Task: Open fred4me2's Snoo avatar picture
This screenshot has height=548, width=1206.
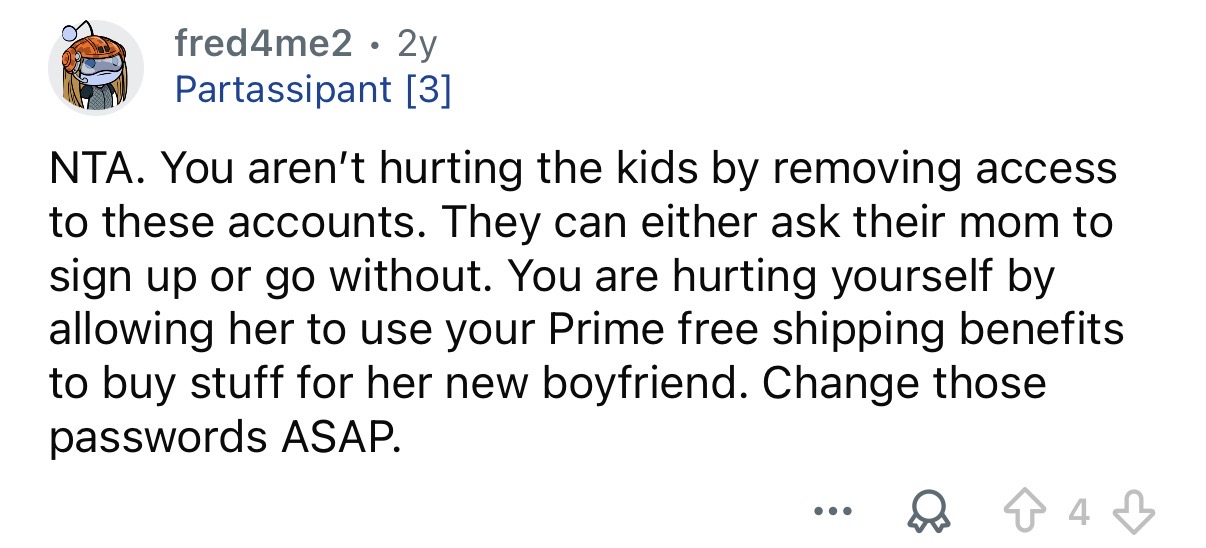Action: pos(96,68)
